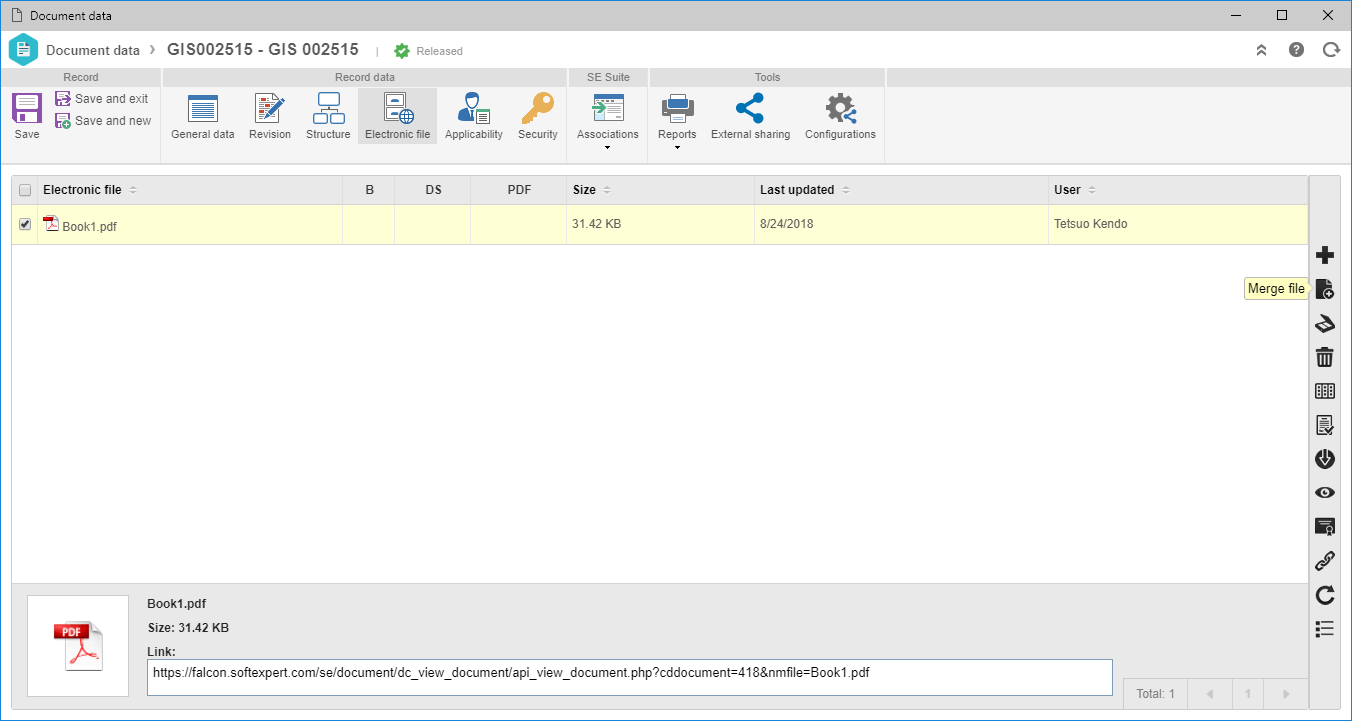
Task: Click the Document data hexagon logo
Action: pyautogui.click(x=23, y=50)
